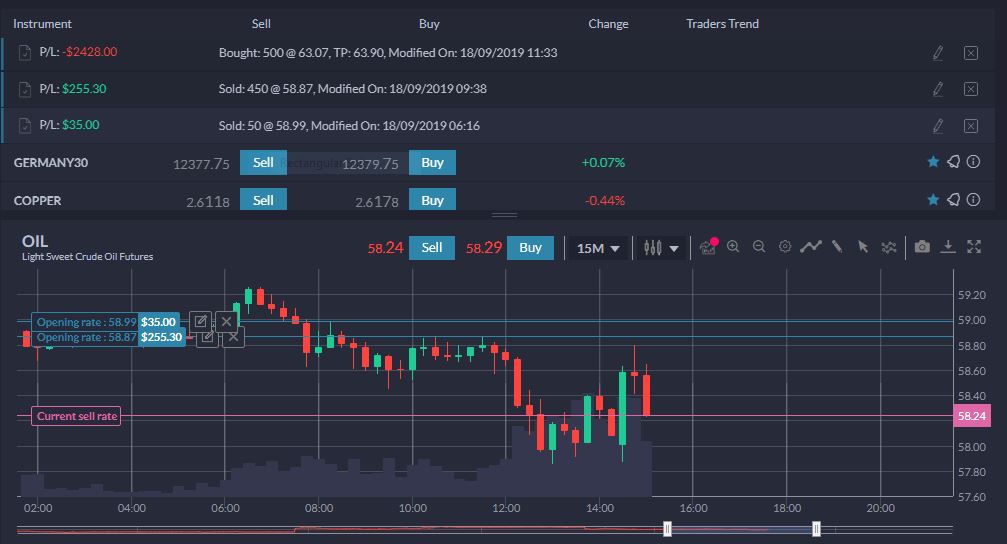The height and width of the screenshot is (544, 1007).
Task: Toggle GERMANY30 favorite star
Action: pyautogui.click(x=933, y=162)
